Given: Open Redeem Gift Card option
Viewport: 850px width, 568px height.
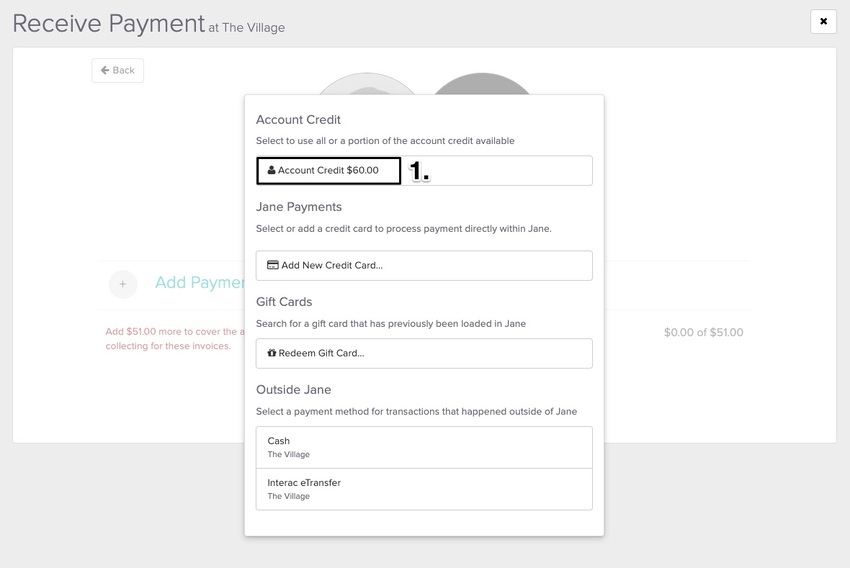Looking at the screenshot, I should (x=424, y=353).
